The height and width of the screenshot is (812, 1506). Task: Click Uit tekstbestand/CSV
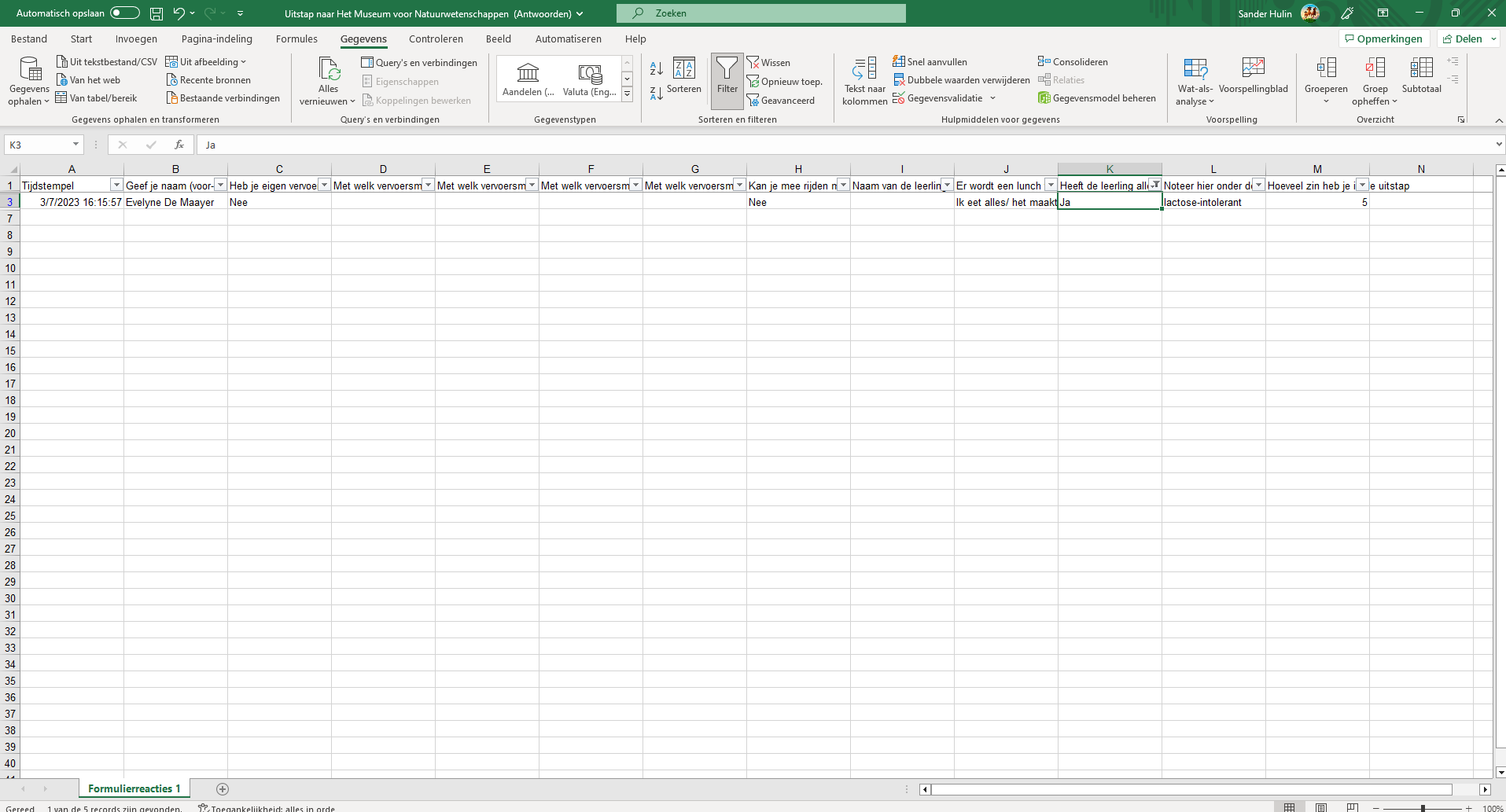106,61
